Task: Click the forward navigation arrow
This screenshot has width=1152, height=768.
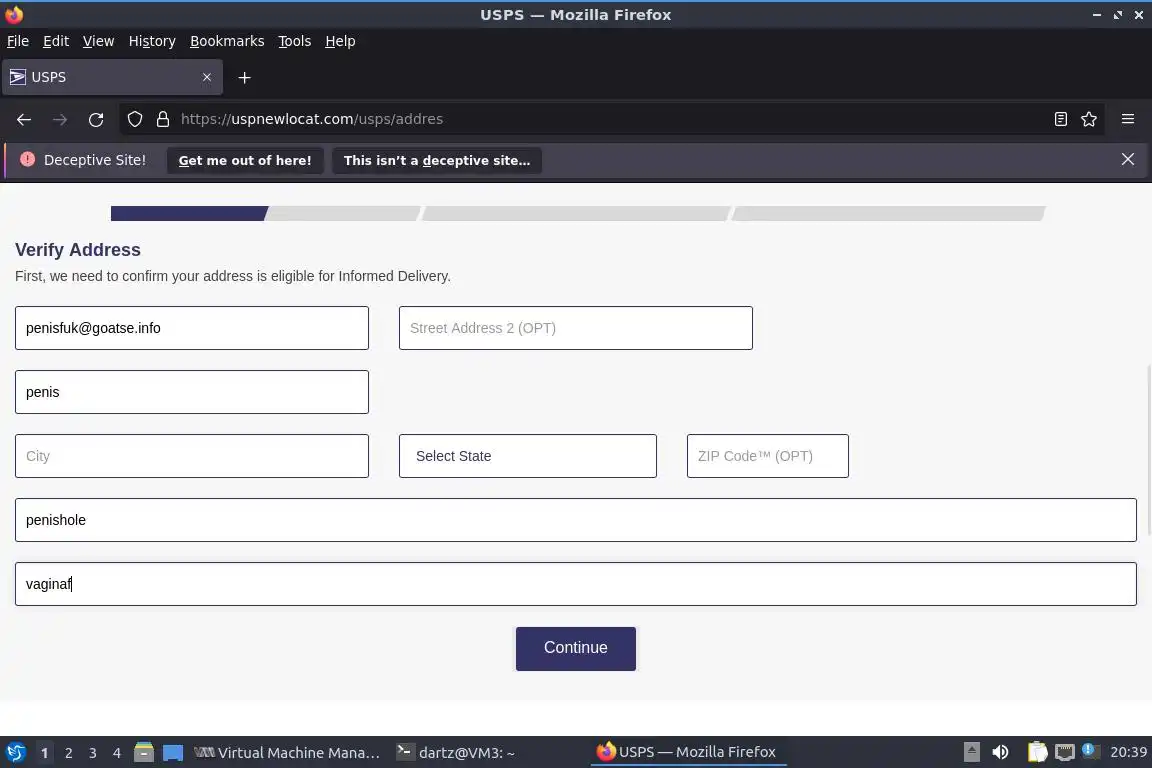Action: pos(60,119)
